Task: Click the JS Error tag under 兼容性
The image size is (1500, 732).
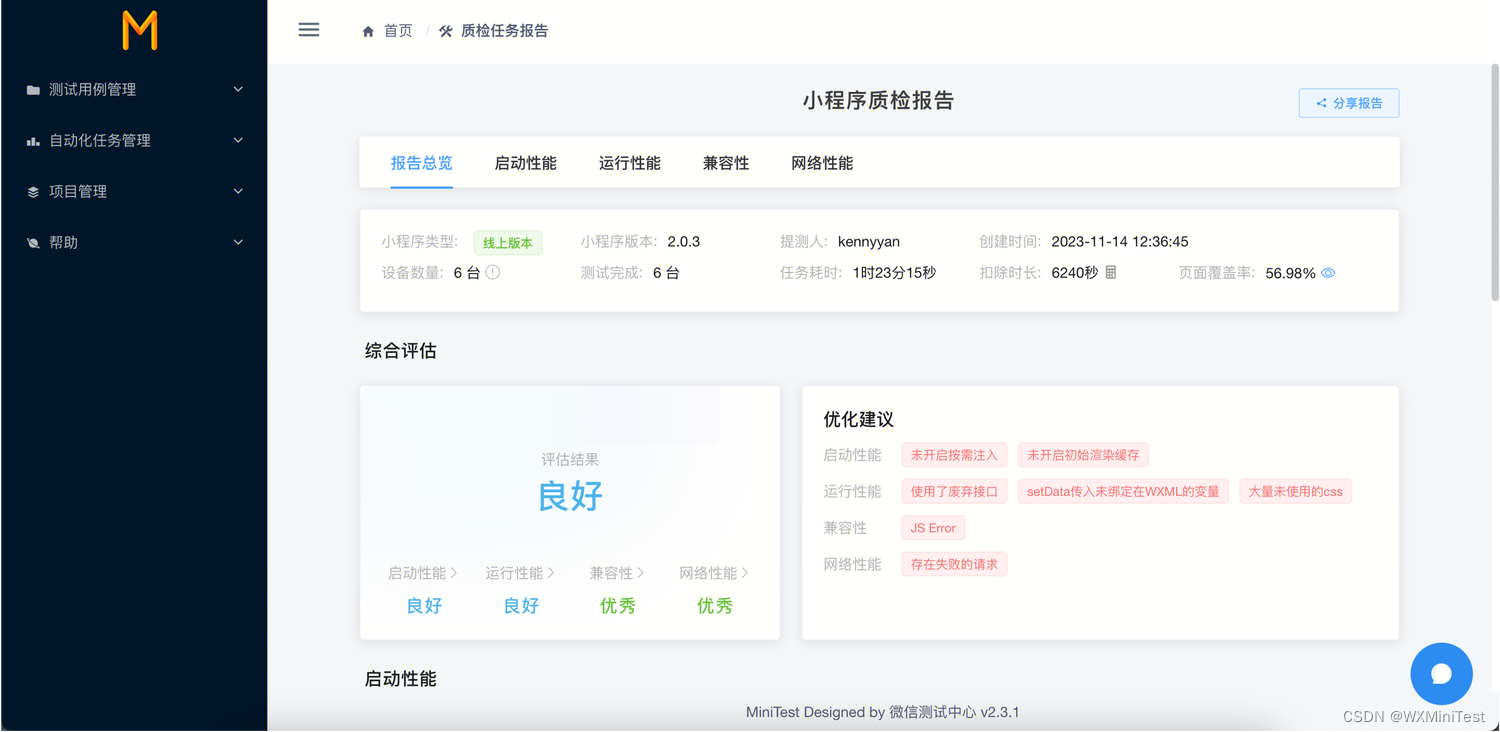Action: (x=932, y=527)
